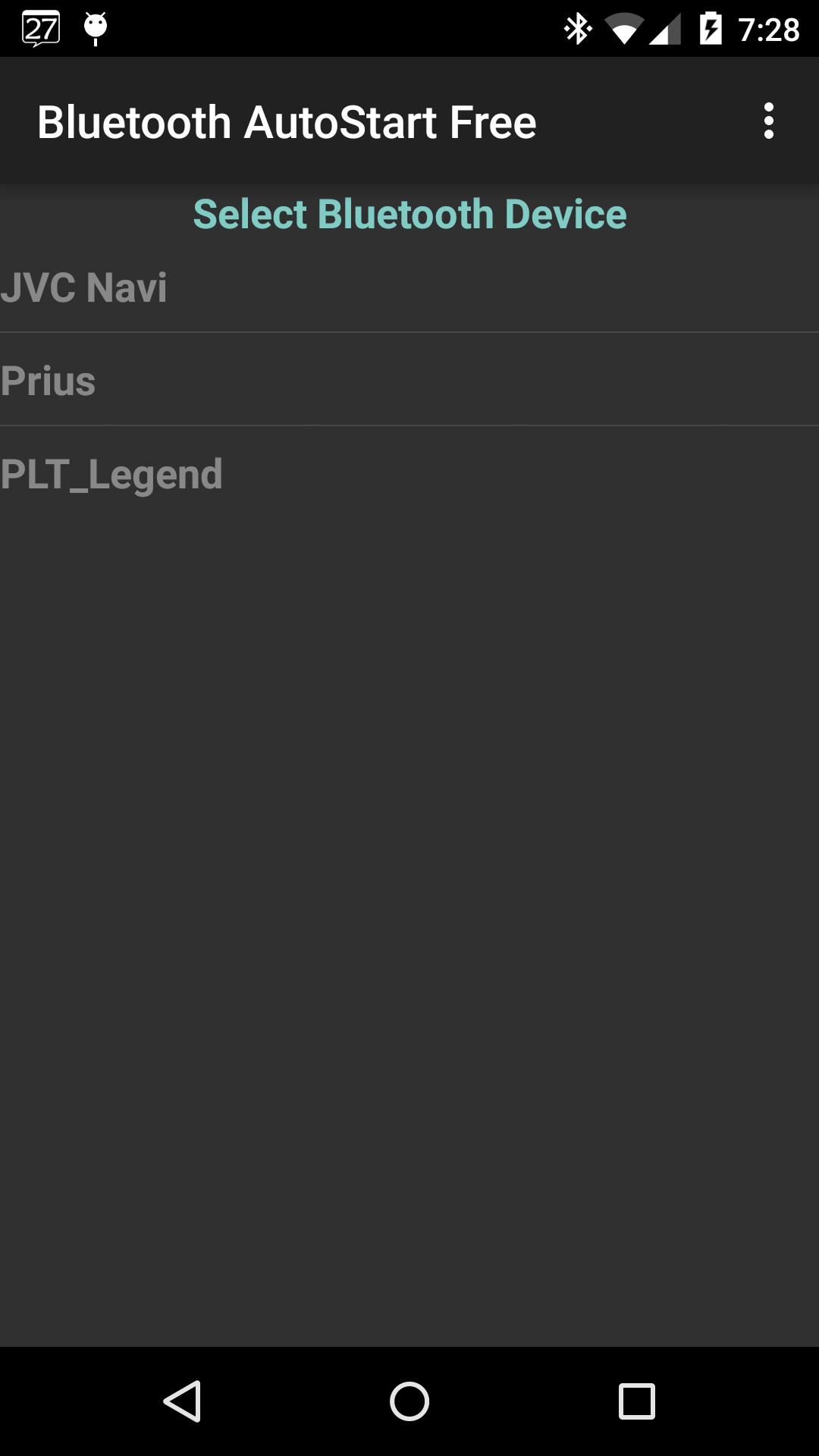
Task: Tap blank app bar area beside title
Action: pos(645,121)
